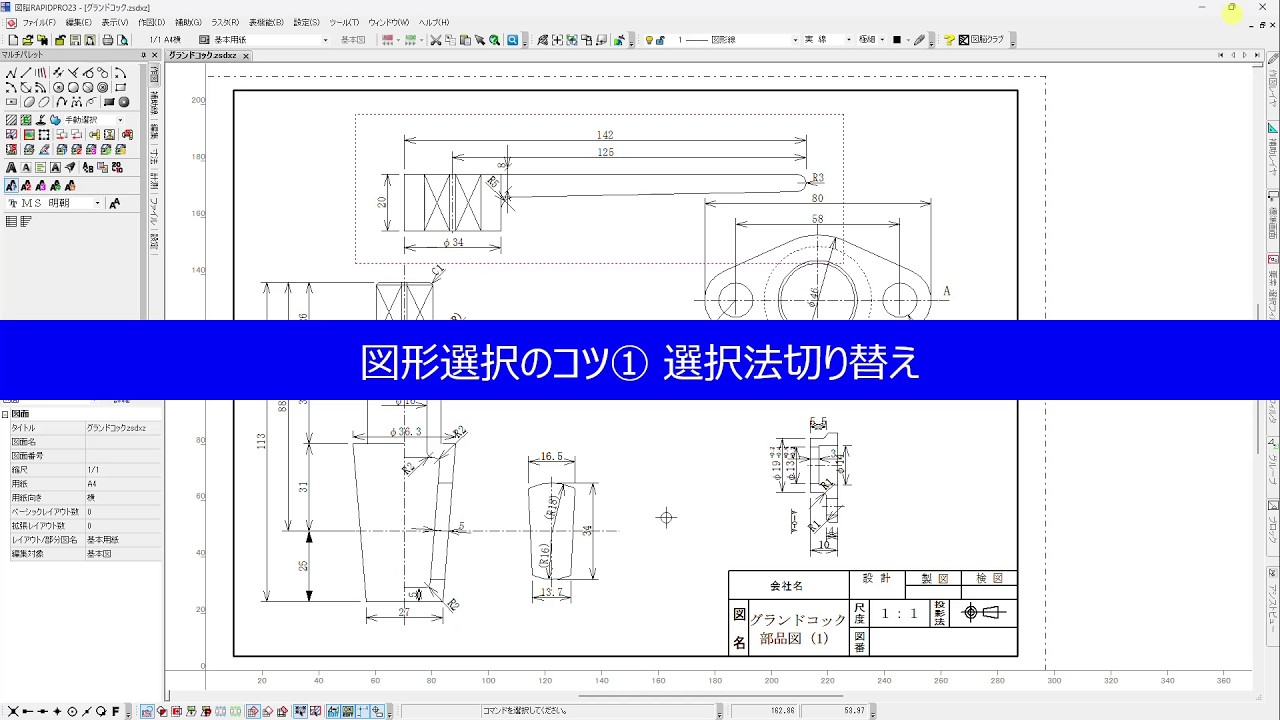Image resolution: width=1280 pixels, height=720 pixels.
Task: Click the '基本図' toolbar button
Action: [x=353, y=40]
